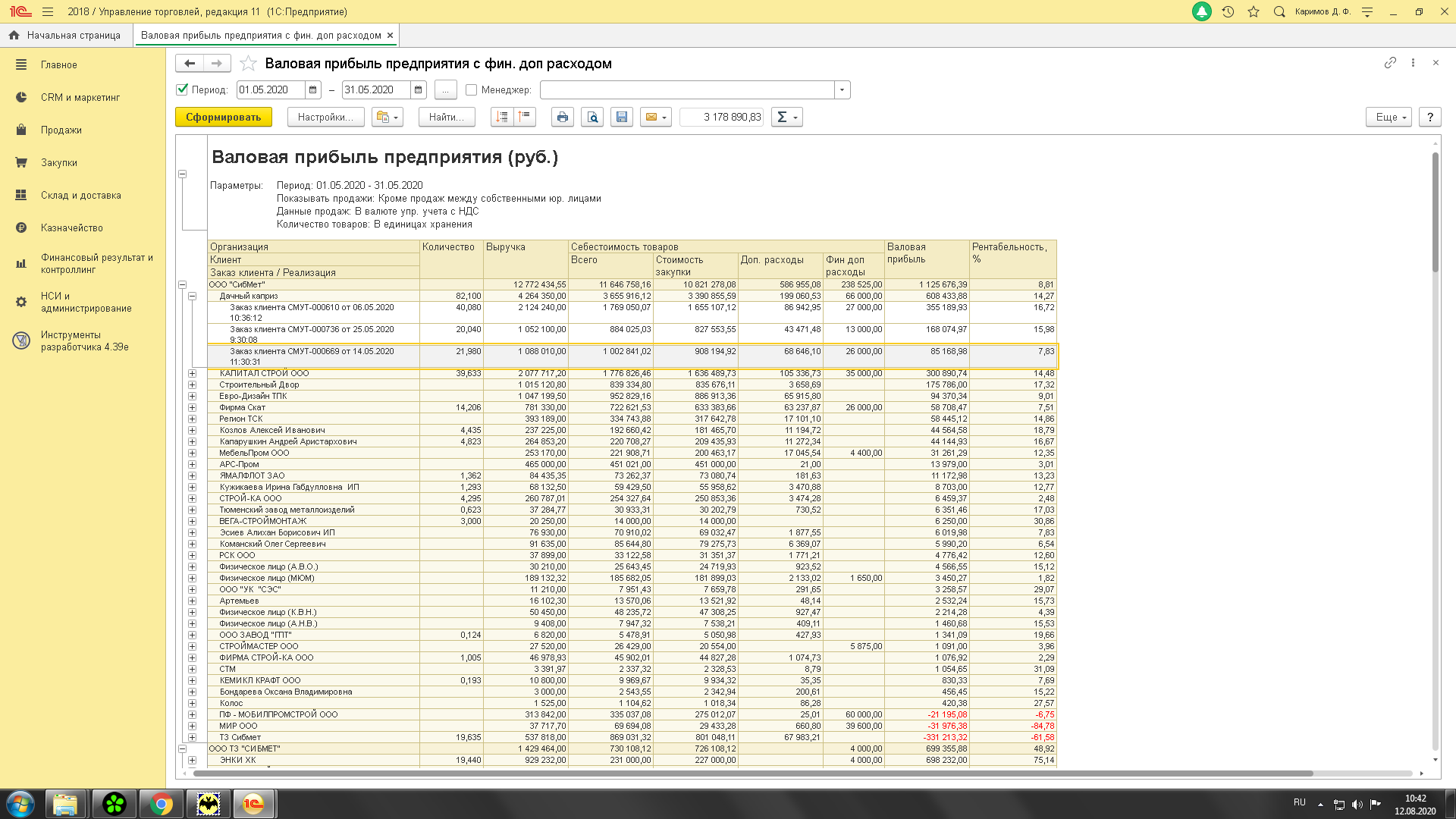Open the history clock icon
The image size is (1456, 819).
click(1228, 12)
